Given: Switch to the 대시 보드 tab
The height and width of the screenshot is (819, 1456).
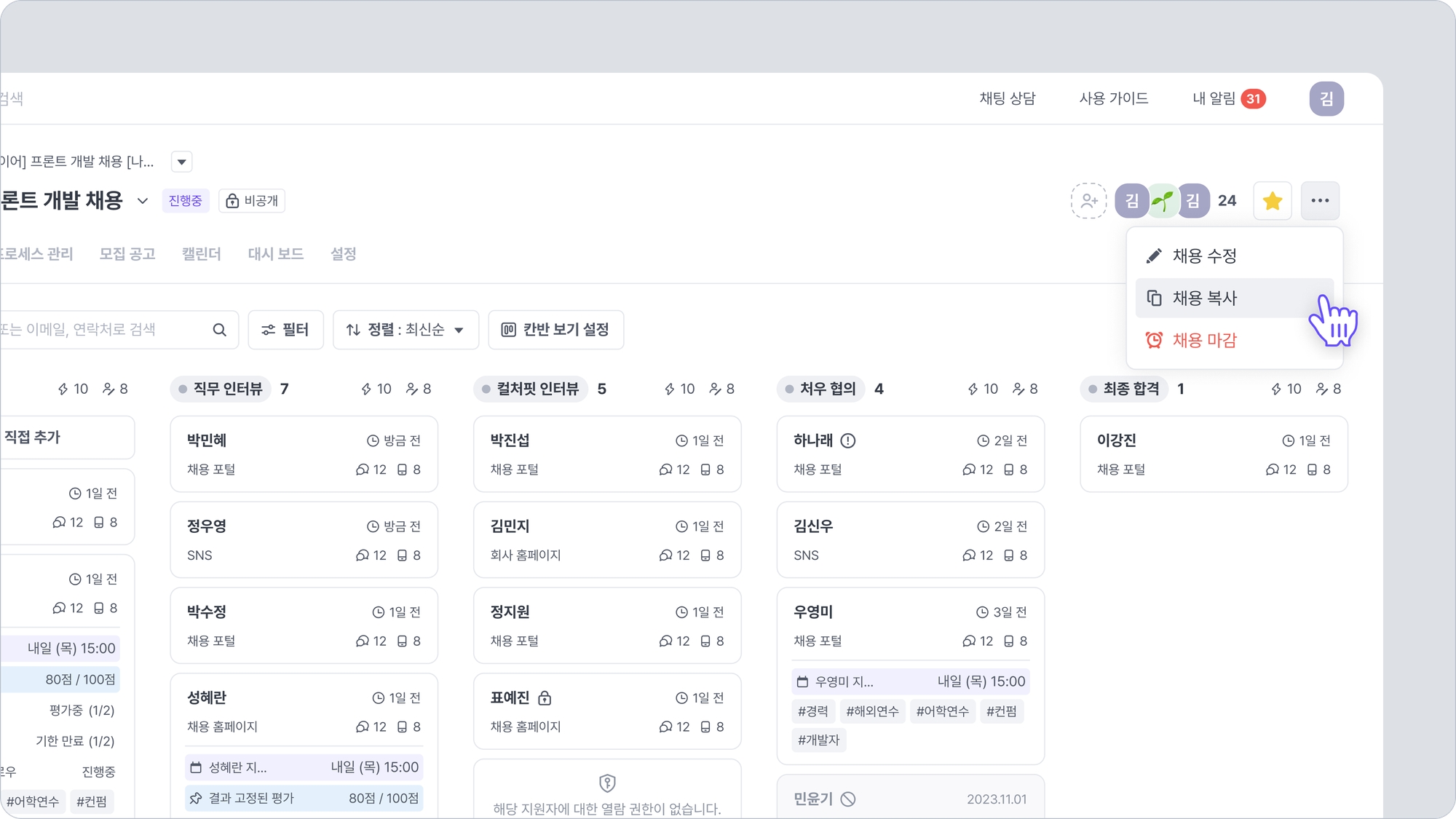Looking at the screenshot, I should coord(276,254).
